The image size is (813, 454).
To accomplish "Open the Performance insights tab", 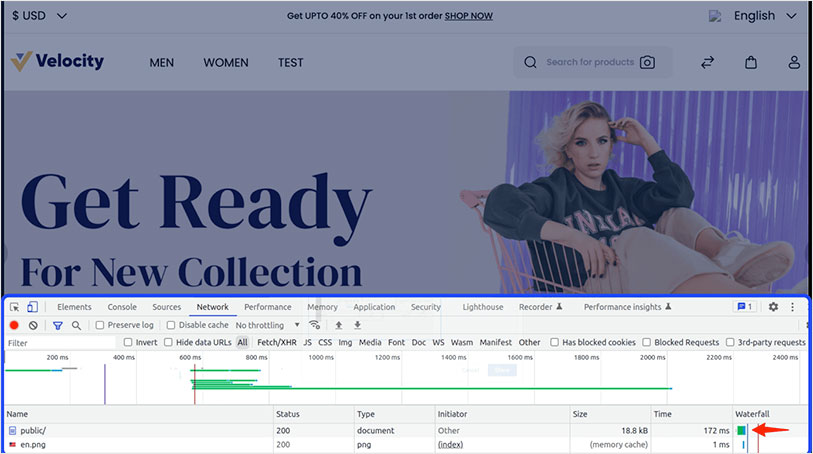I will coord(627,307).
